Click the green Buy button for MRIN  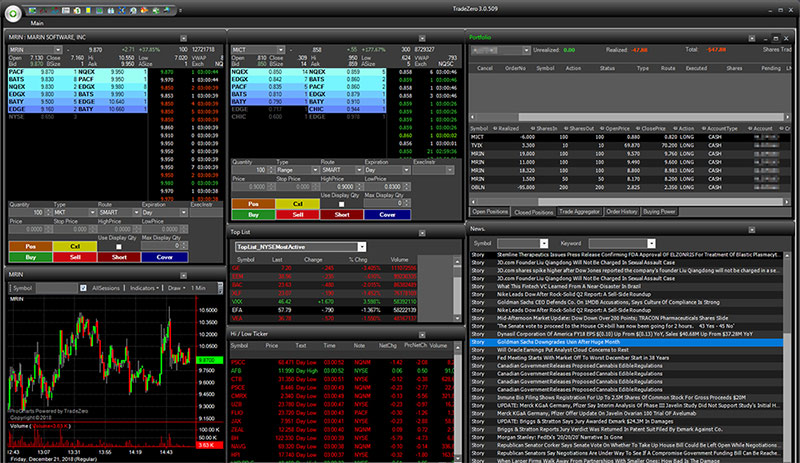pyautogui.click(x=31, y=257)
